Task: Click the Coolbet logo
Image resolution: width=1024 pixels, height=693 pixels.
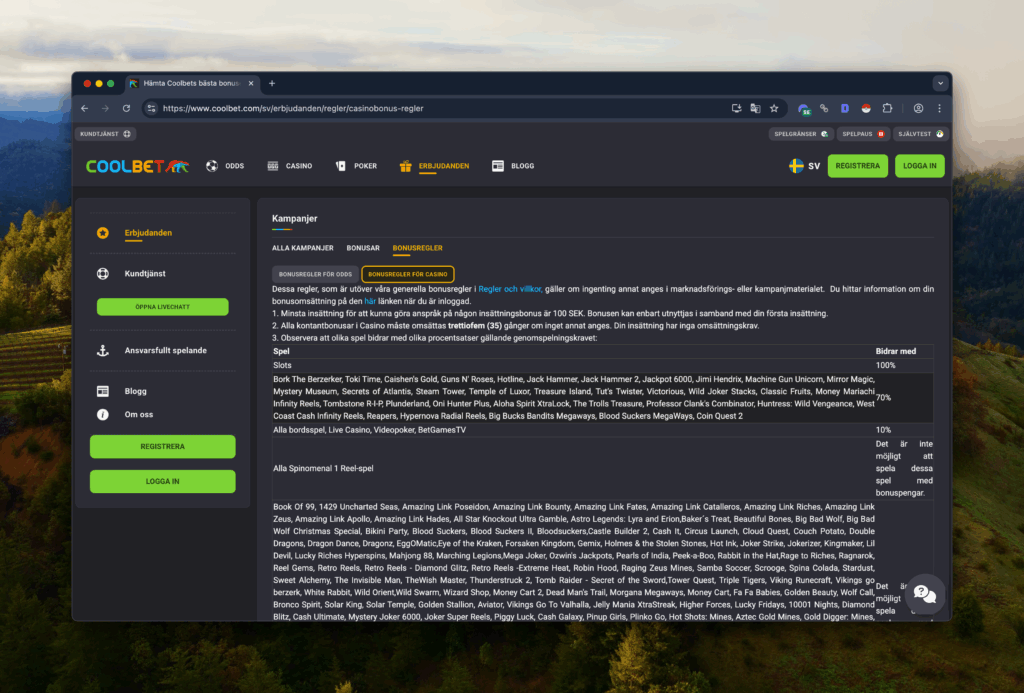Action: point(137,166)
